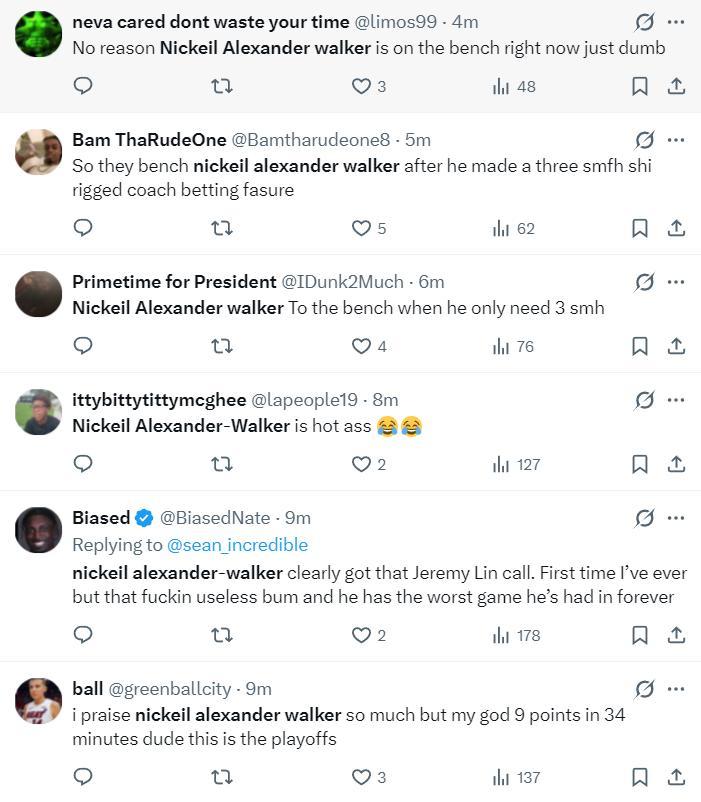Screen dimensions: 701x802
Task: Open the @sean_incredible mention link
Action: tap(237, 545)
